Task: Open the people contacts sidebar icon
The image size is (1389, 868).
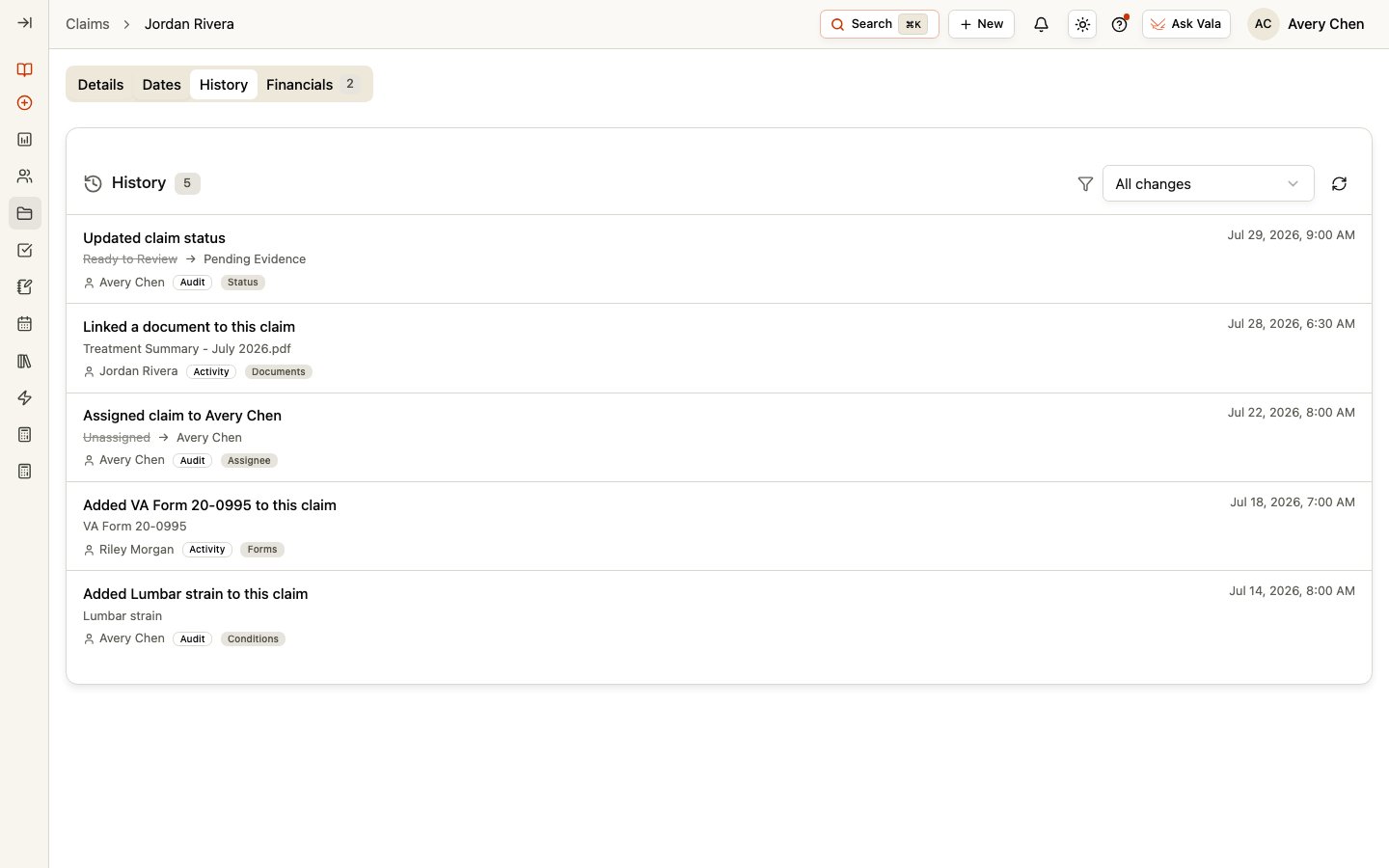Action: [x=25, y=176]
